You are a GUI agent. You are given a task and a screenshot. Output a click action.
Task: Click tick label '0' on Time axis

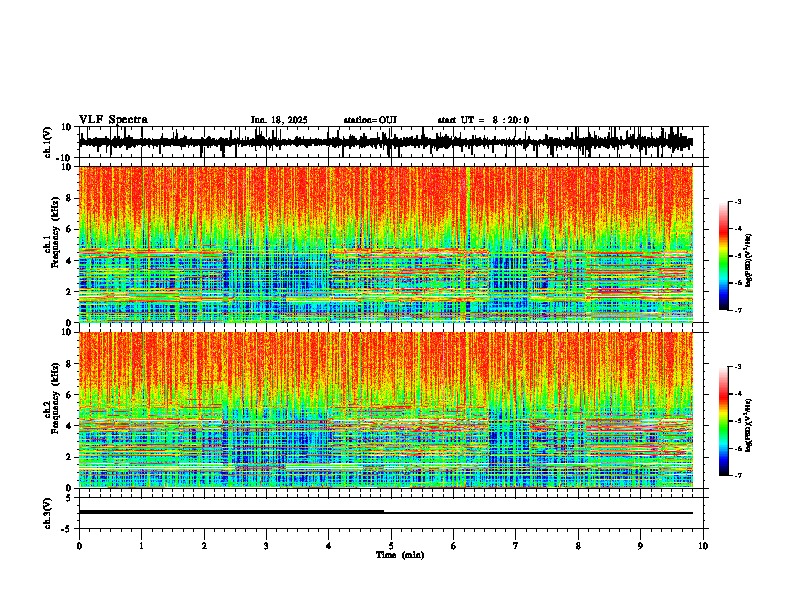(x=79, y=546)
